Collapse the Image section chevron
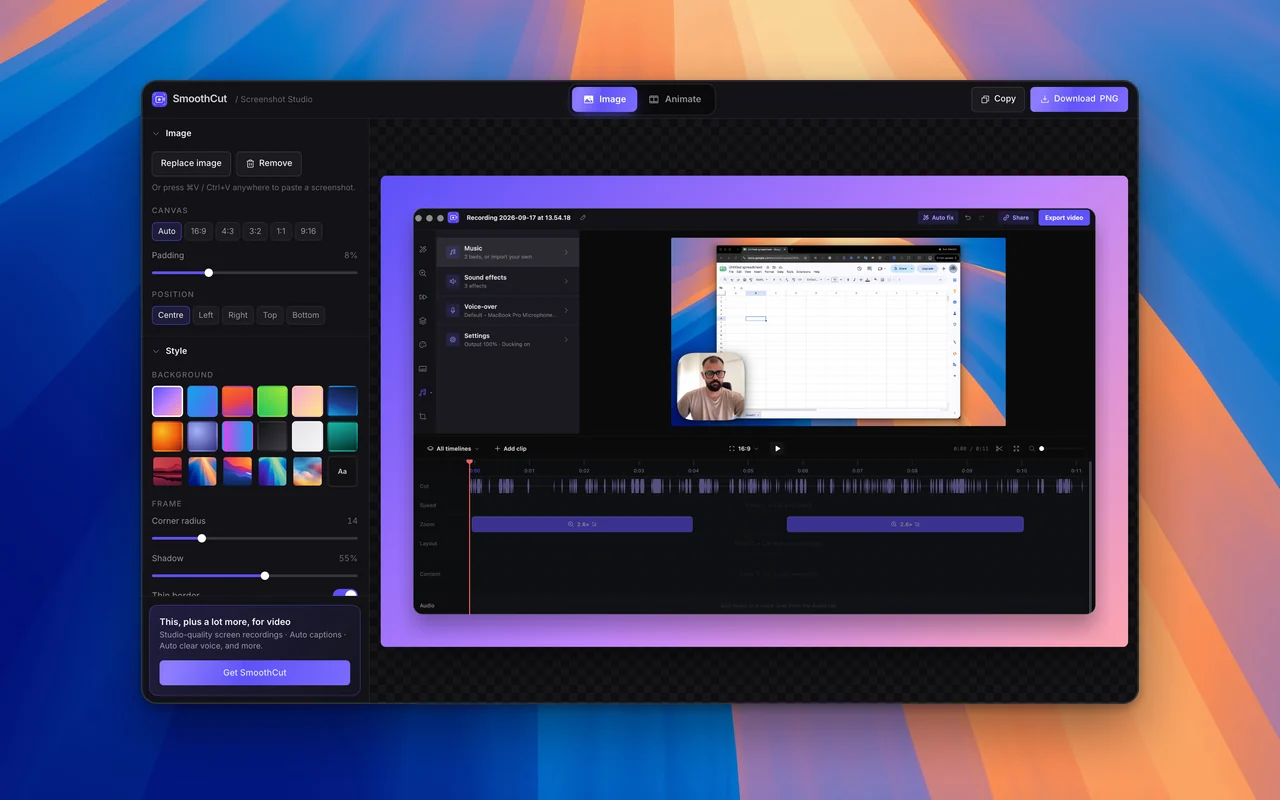The height and width of the screenshot is (800, 1280). tap(156, 133)
